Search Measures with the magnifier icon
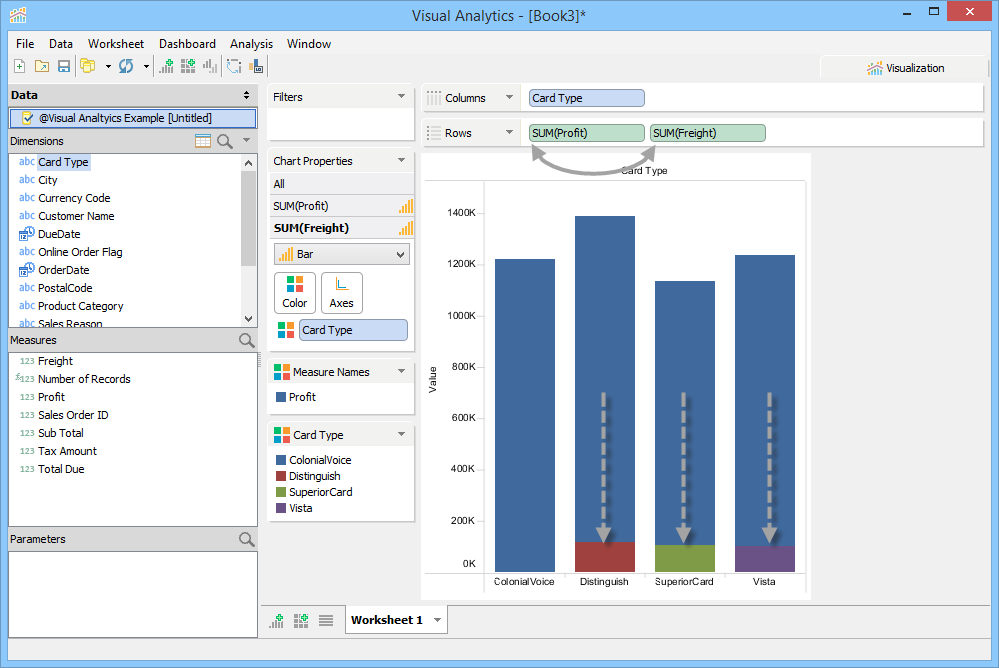999x668 pixels. [247, 340]
